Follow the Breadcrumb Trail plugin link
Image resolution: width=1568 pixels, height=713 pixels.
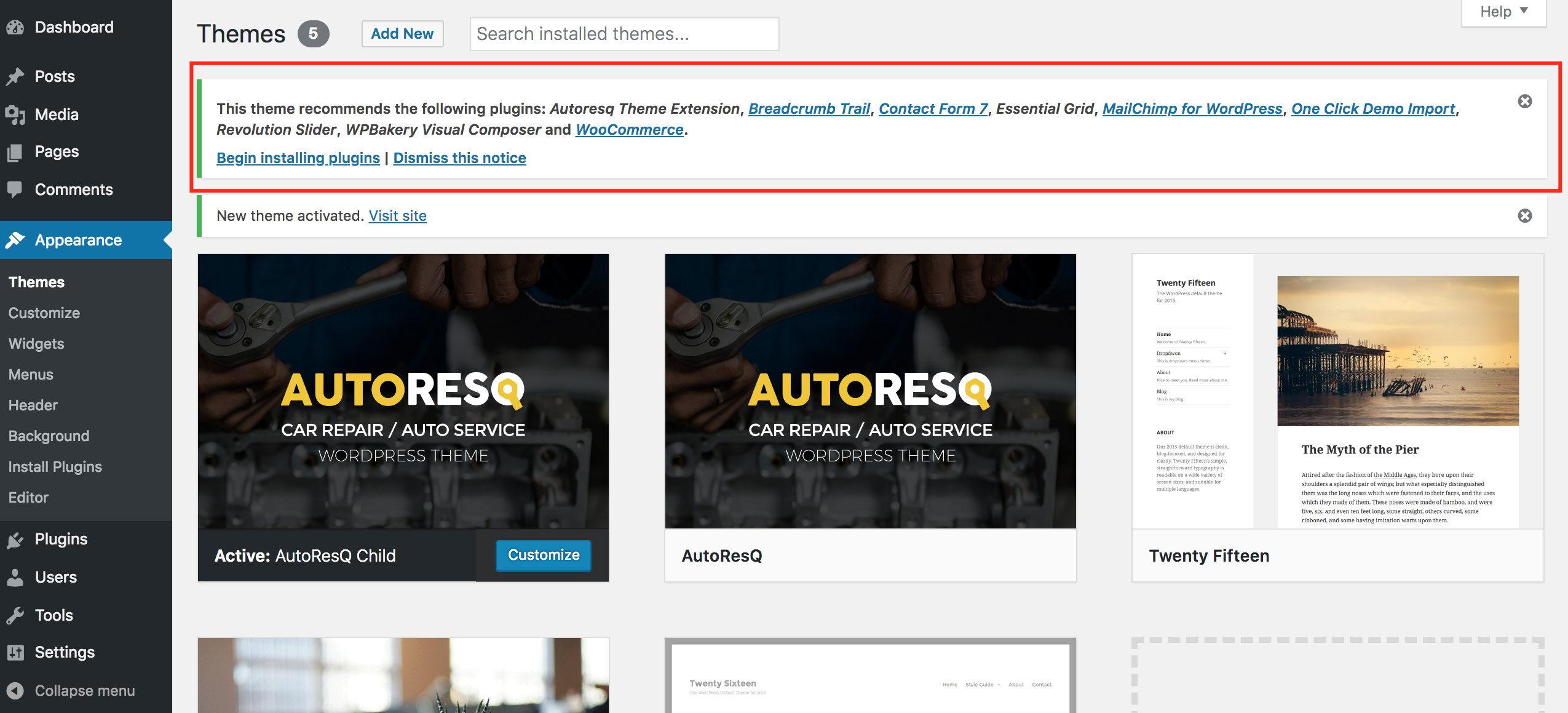point(809,109)
